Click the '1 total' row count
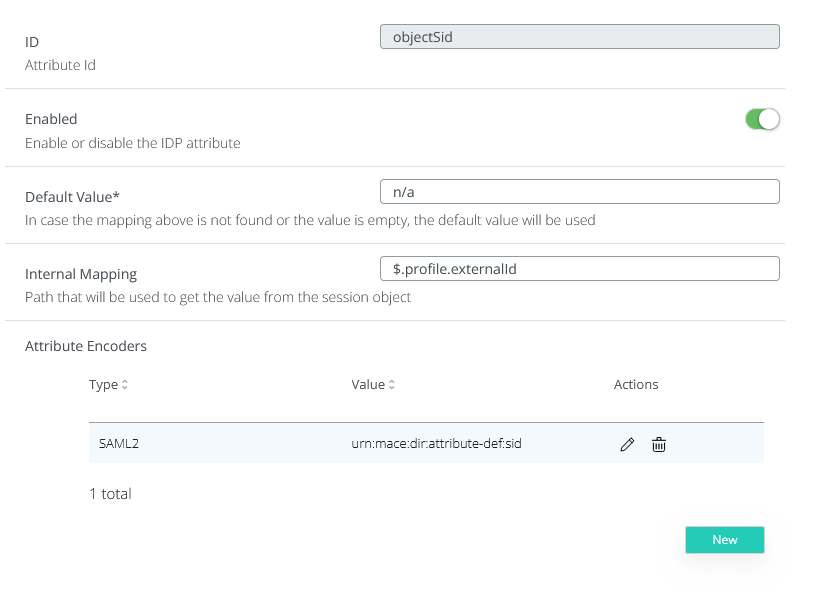 click(x=110, y=494)
